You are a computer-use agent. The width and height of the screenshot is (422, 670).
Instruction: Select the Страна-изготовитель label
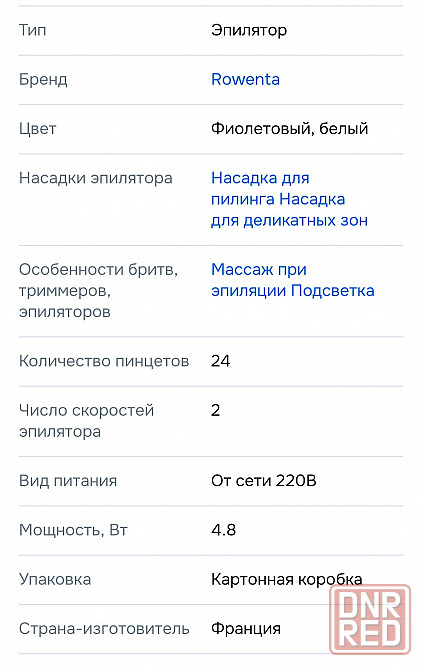click(104, 629)
